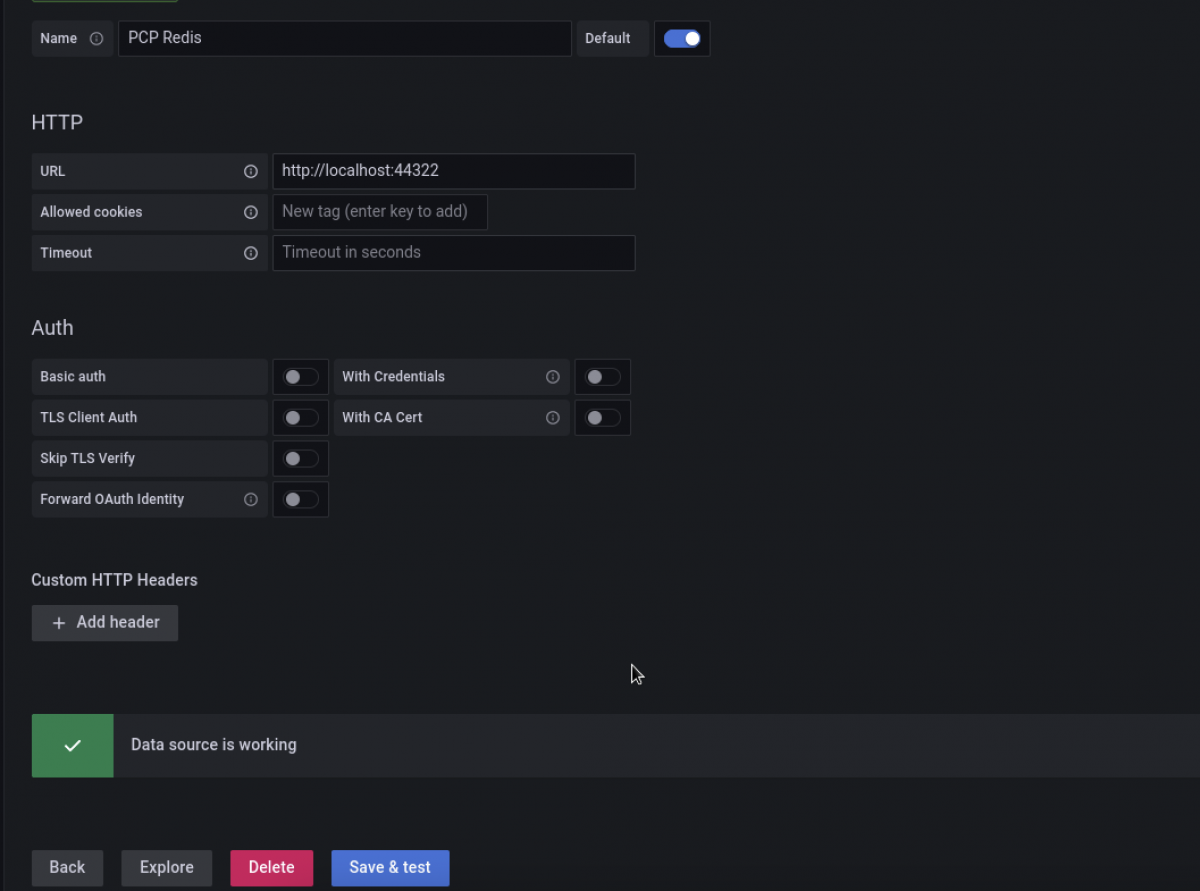1200x891 pixels.
Task: Click the Timeout info icon
Action: tap(250, 253)
